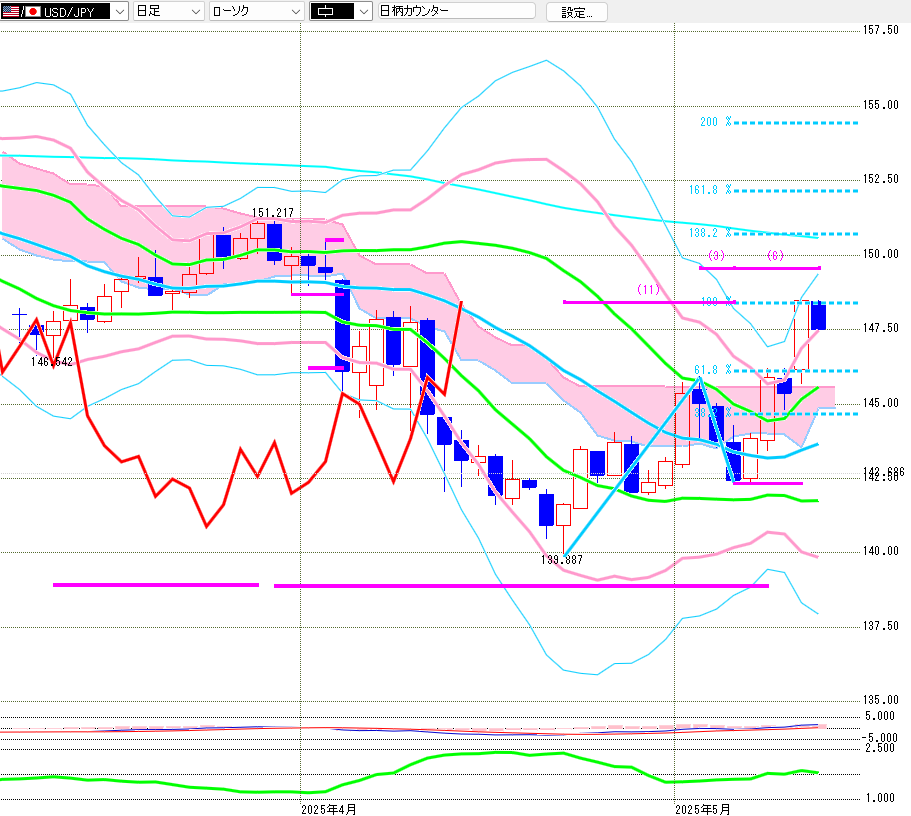Select the 200 % Fibonacci level label
The width and height of the screenshot is (911, 816).
(x=716, y=122)
